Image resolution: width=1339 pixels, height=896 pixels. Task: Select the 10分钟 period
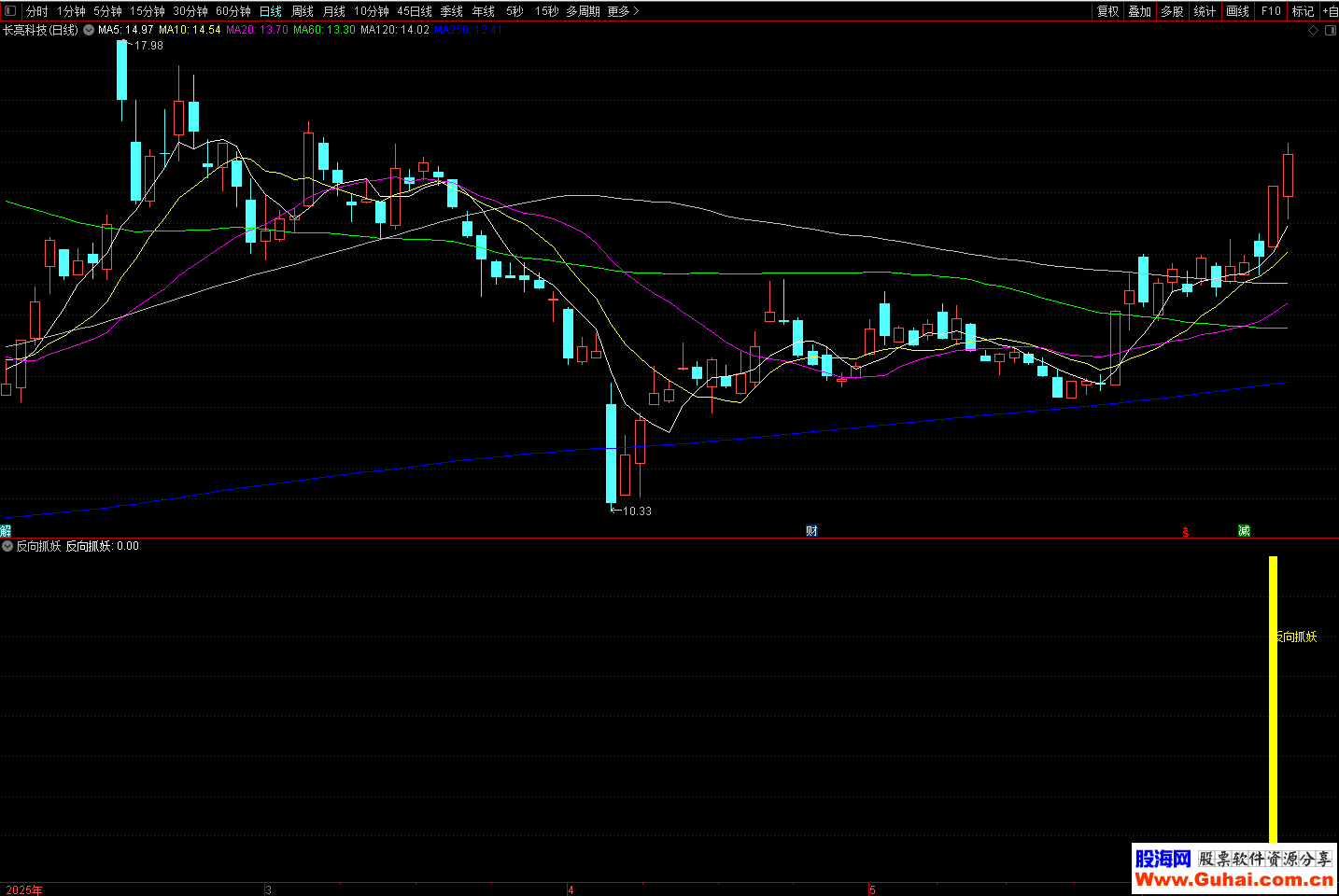point(372,11)
